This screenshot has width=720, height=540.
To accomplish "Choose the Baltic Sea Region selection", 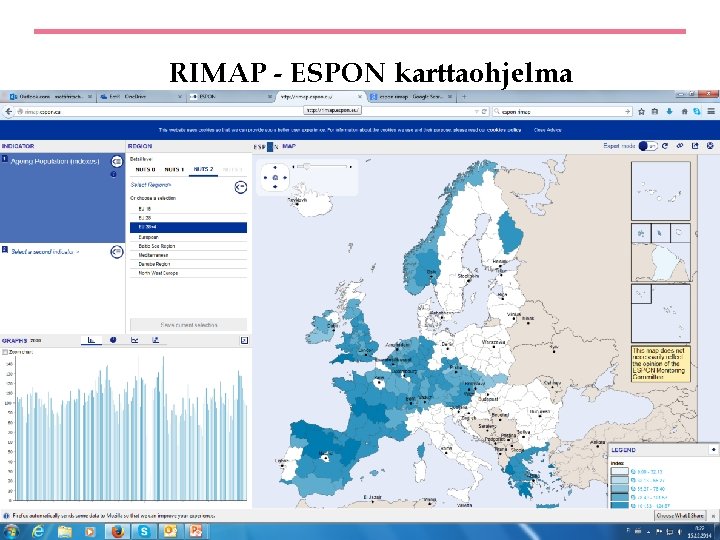I will pyautogui.click(x=188, y=246).
